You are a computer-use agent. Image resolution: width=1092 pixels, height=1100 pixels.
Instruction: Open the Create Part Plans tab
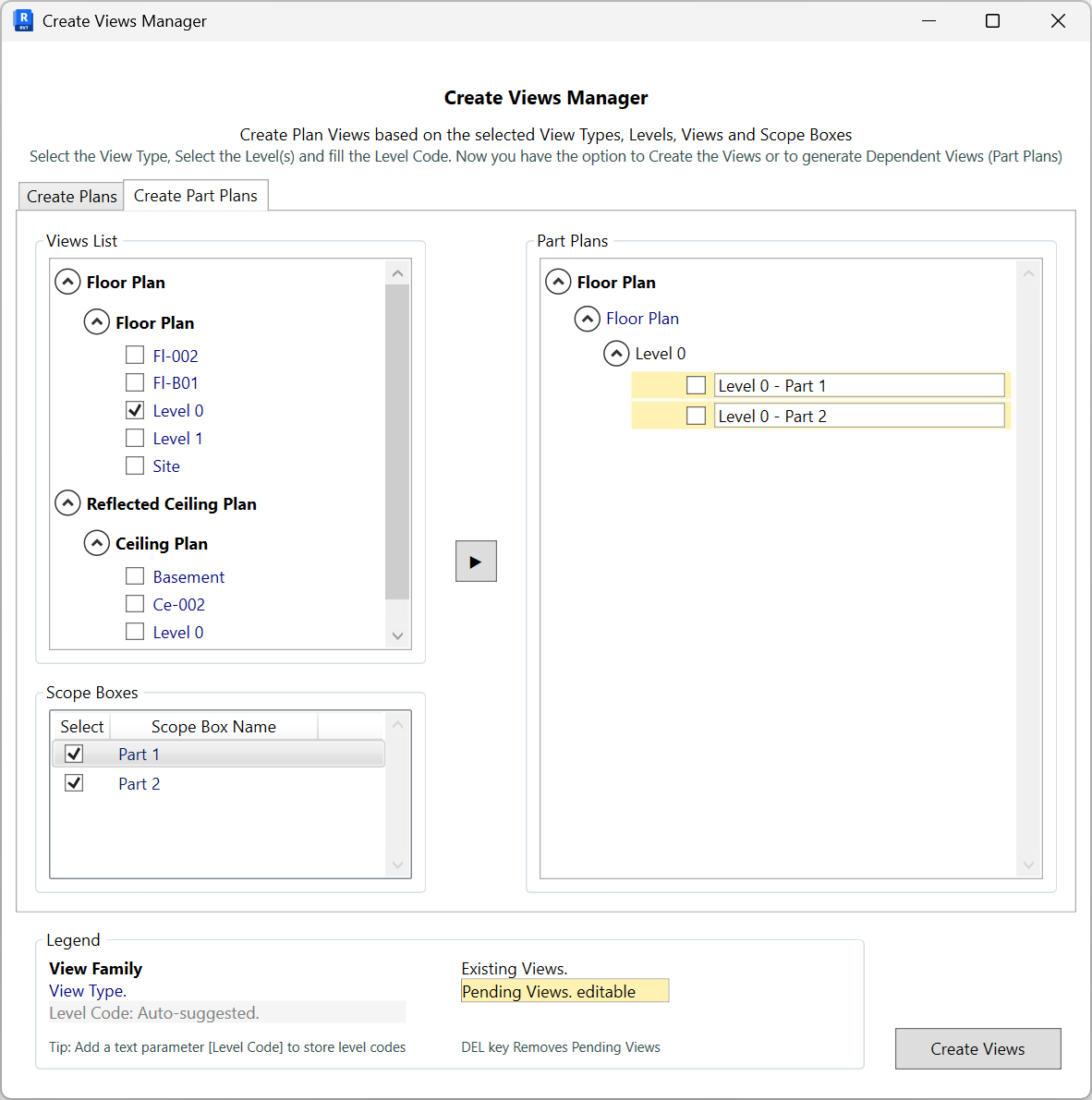[195, 195]
